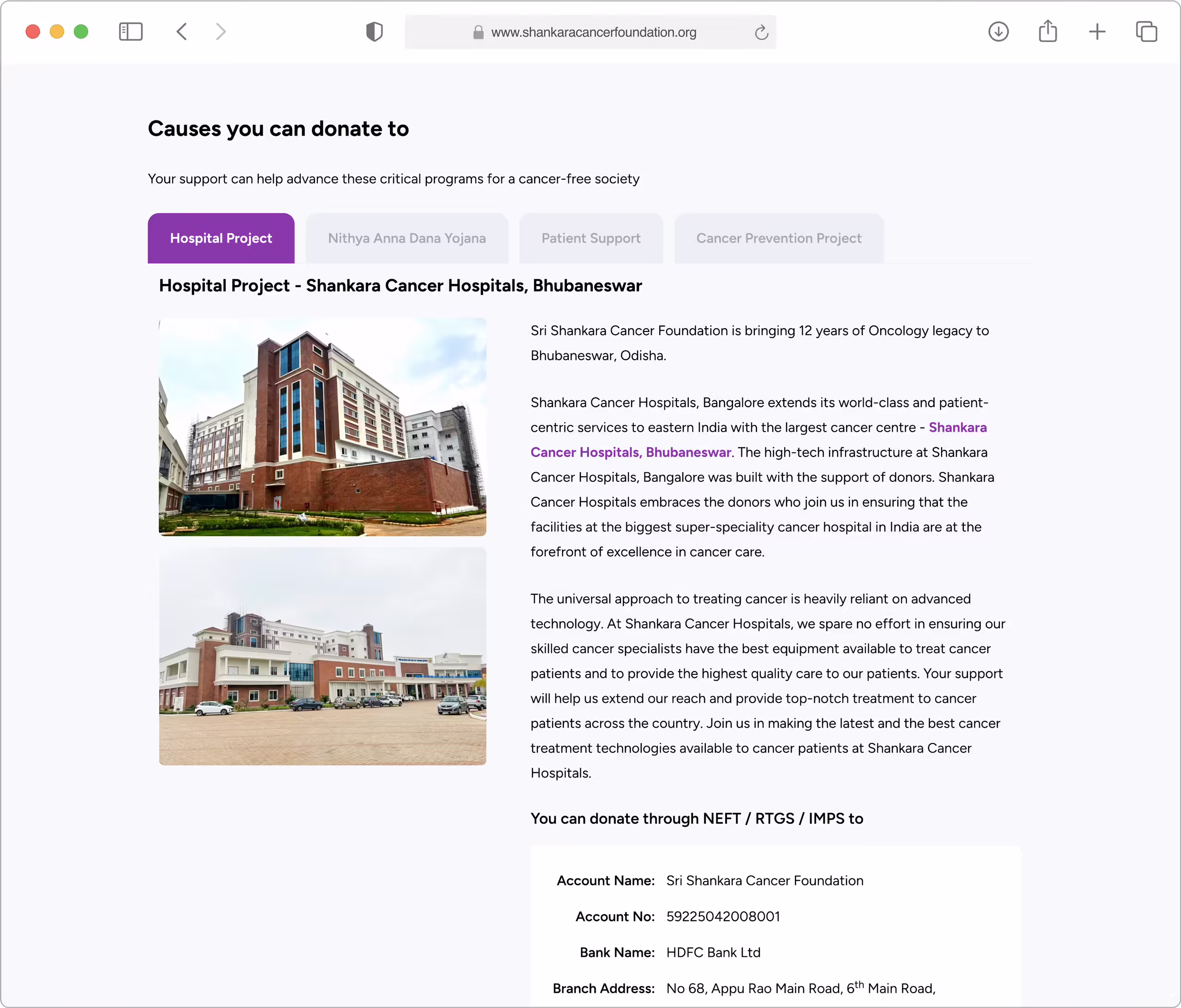Go forward with the right chevron
The width and height of the screenshot is (1181, 1008).
(221, 32)
